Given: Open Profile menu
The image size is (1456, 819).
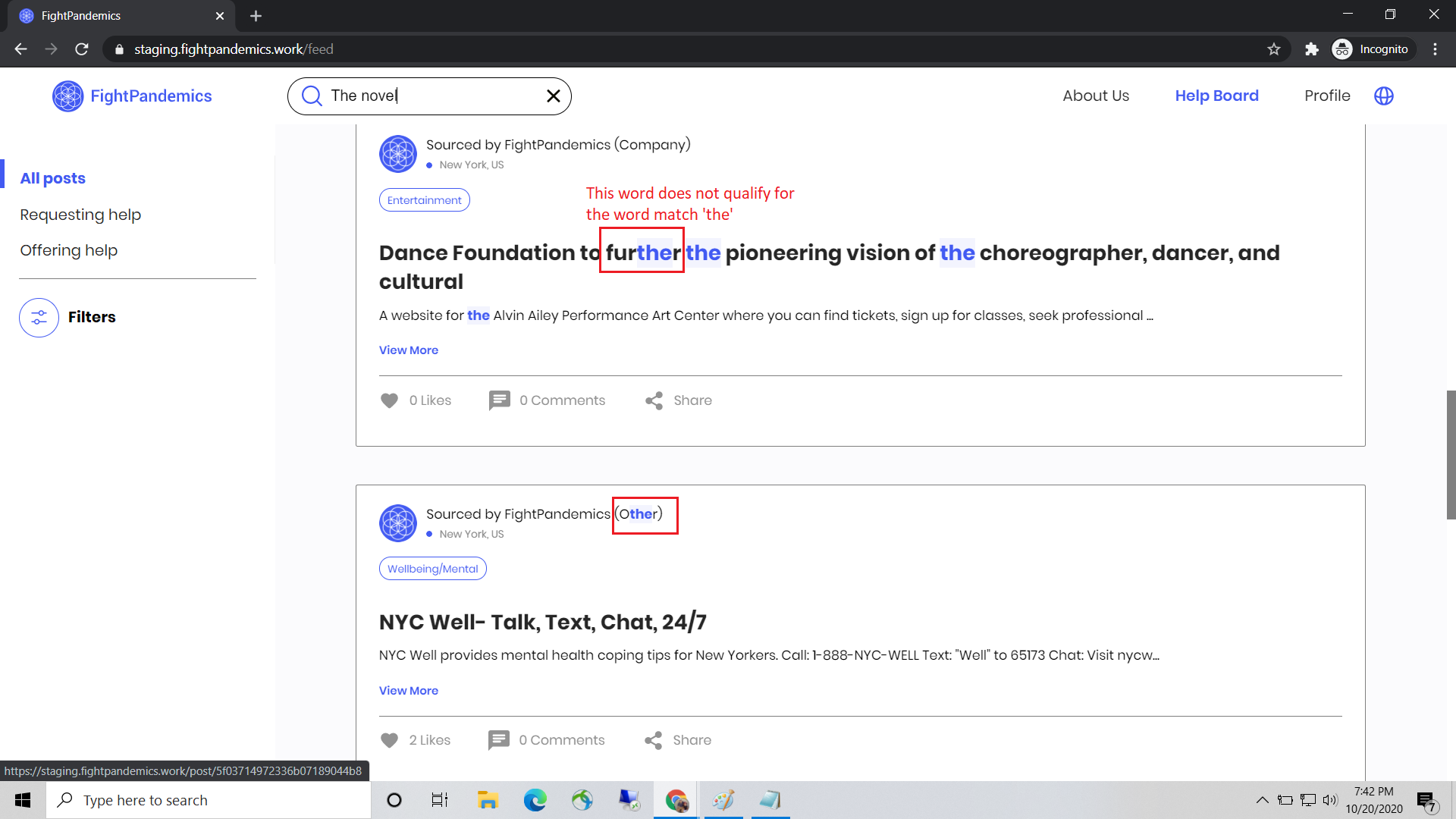Looking at the screenshot, I should click(1327, 96).
